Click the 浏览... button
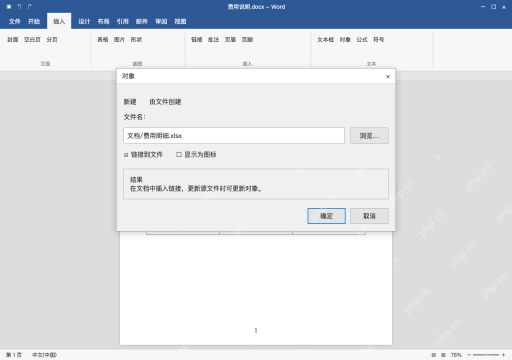 (x=369, y=136)
